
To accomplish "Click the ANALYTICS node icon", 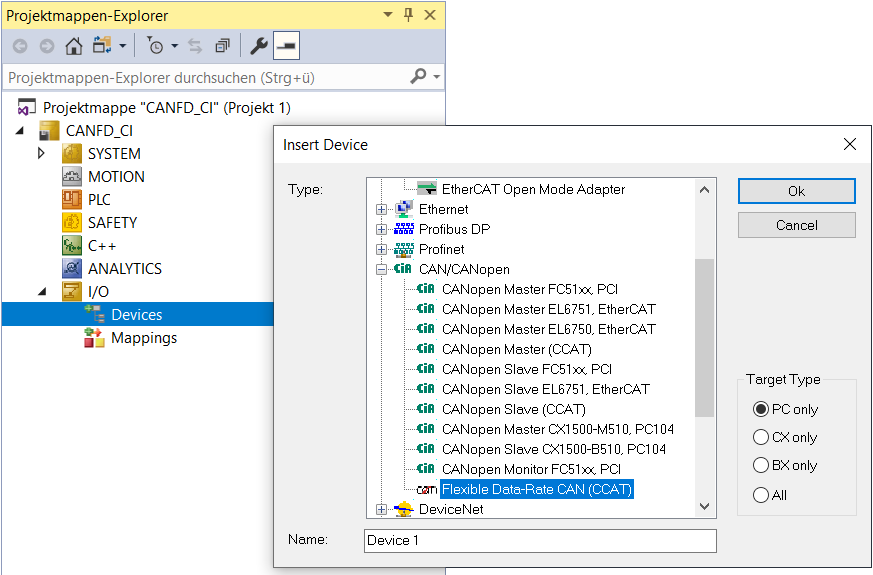I will [x=71, y=268].
